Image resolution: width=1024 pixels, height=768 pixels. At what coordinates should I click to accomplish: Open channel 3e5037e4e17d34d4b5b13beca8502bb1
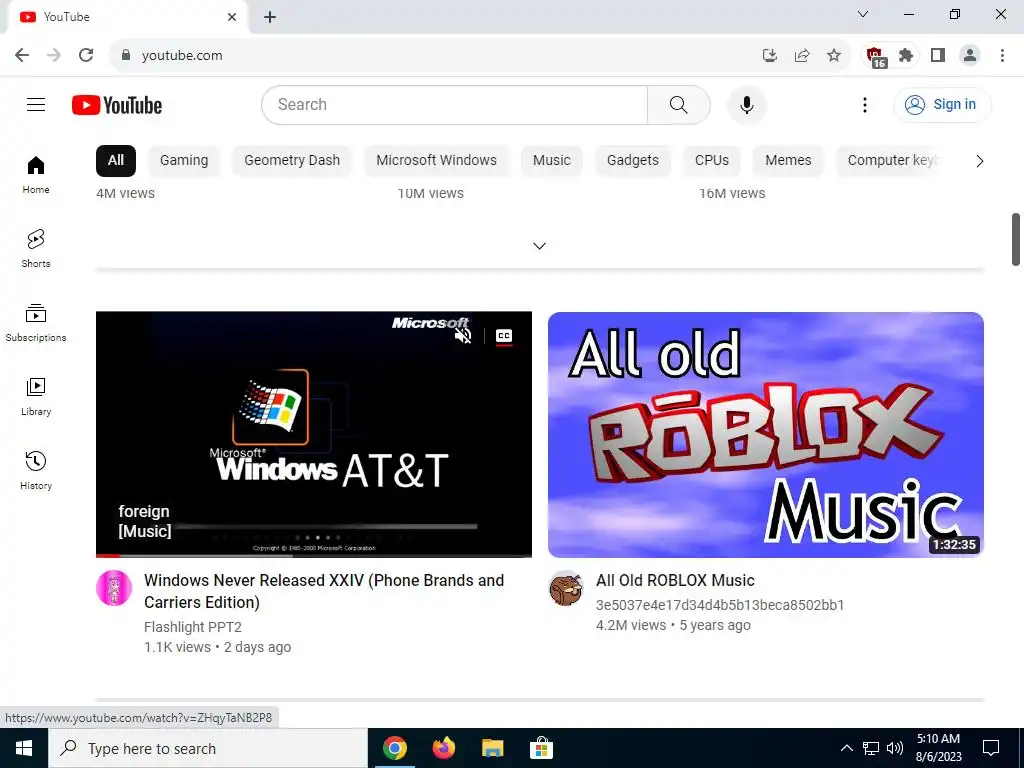tap(720, 605)
